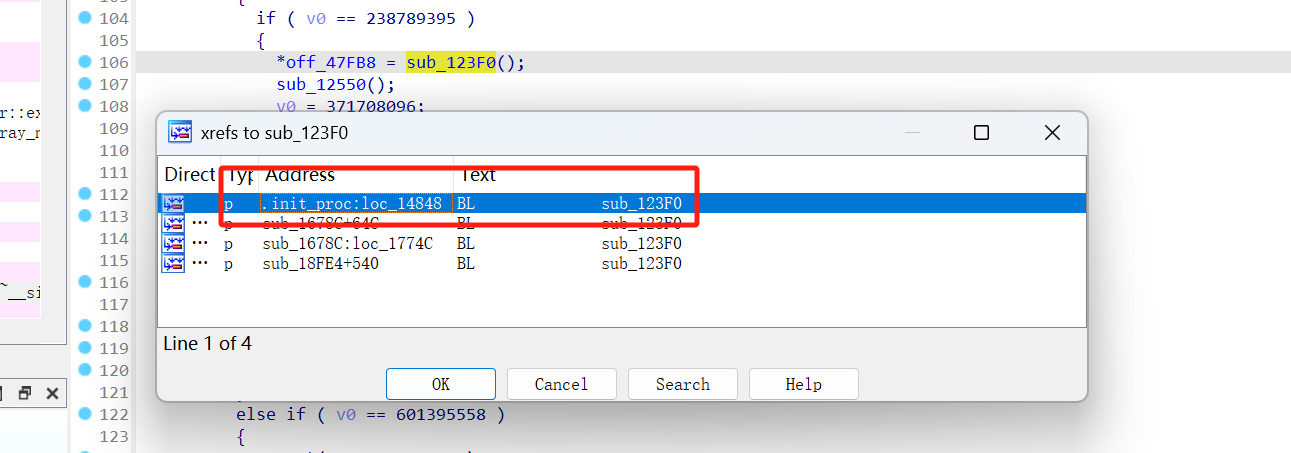Toggle breakpoint dot at line 118
Image resolution: width=1291 pixels, height=453 pixels.
[84, 326]
